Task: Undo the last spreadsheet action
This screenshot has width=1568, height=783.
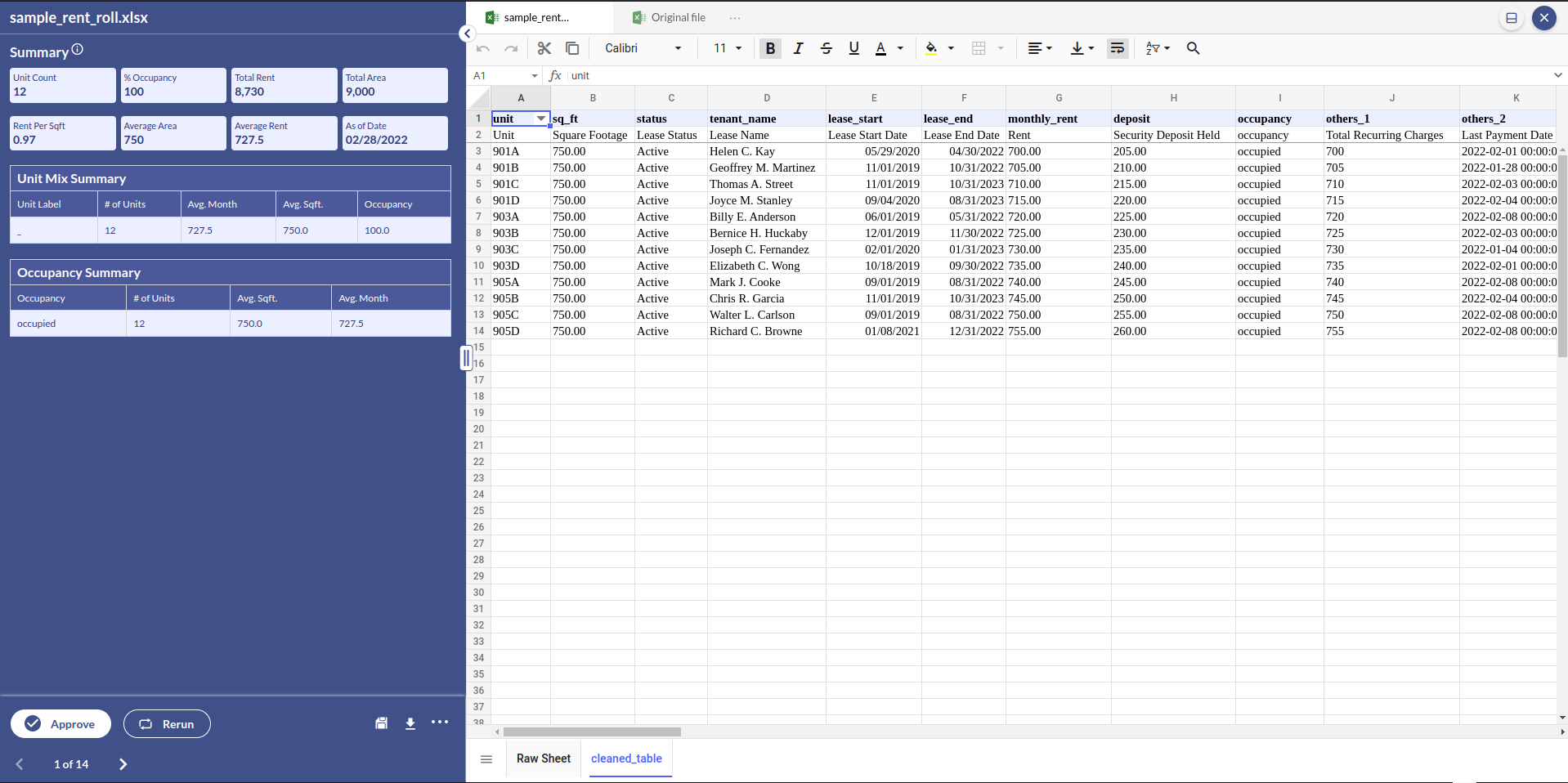Action: pyautogui.click(x=483, y=49)
